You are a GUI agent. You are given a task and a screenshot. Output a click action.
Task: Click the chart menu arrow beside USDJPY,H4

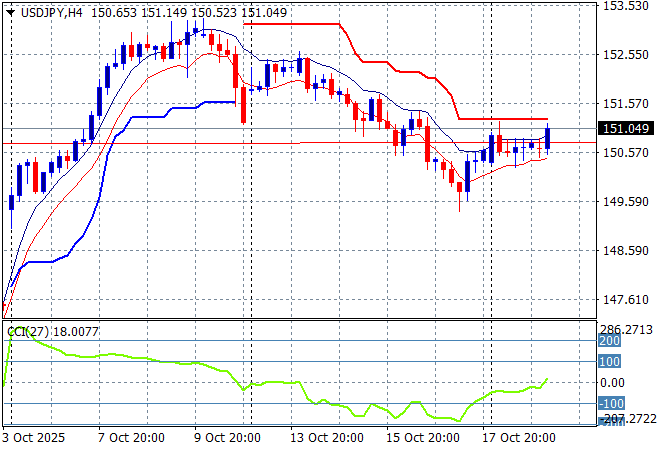pos(11,13)
